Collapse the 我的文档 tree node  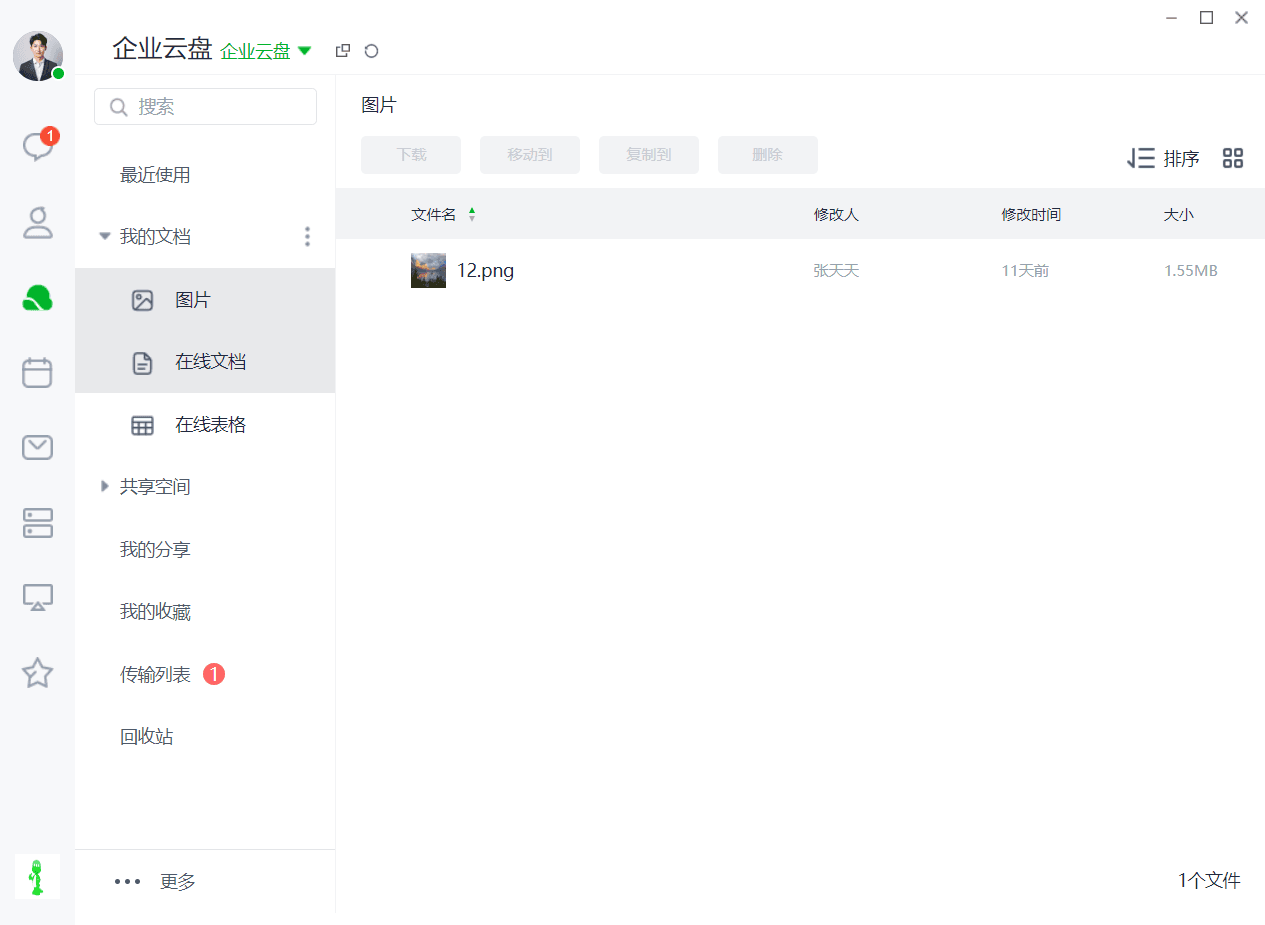[x=104, y=237]
